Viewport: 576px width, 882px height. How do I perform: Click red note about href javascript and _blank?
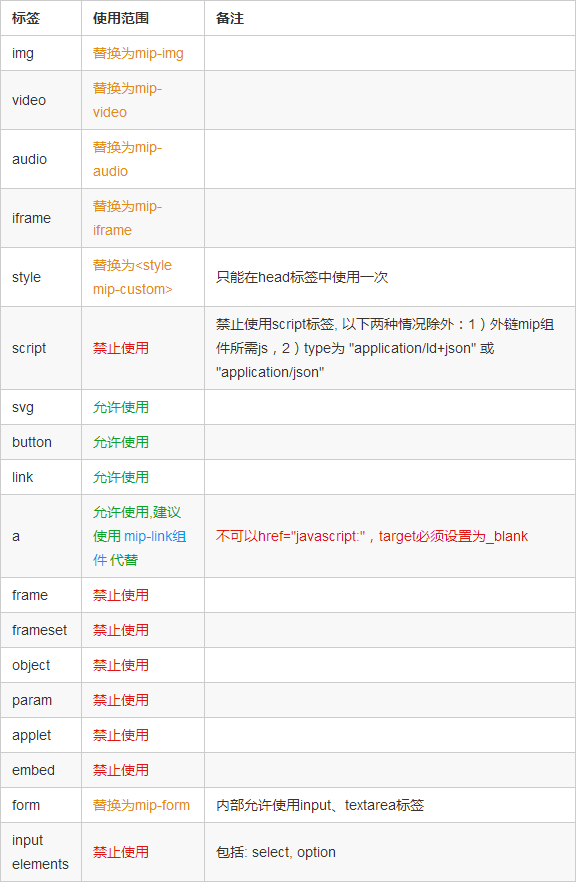(372, 537)
